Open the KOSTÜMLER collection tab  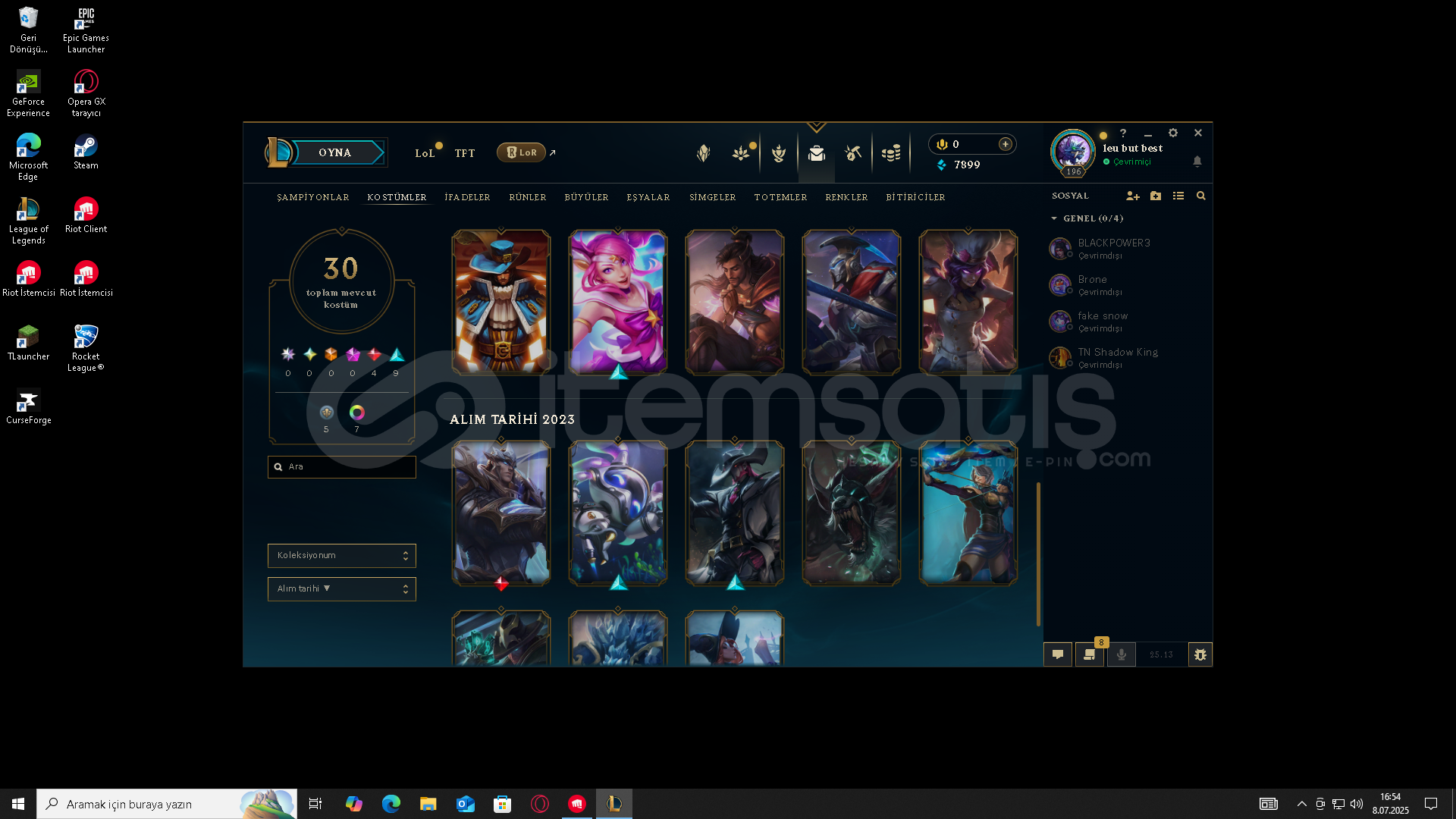[x=397, y=197]
